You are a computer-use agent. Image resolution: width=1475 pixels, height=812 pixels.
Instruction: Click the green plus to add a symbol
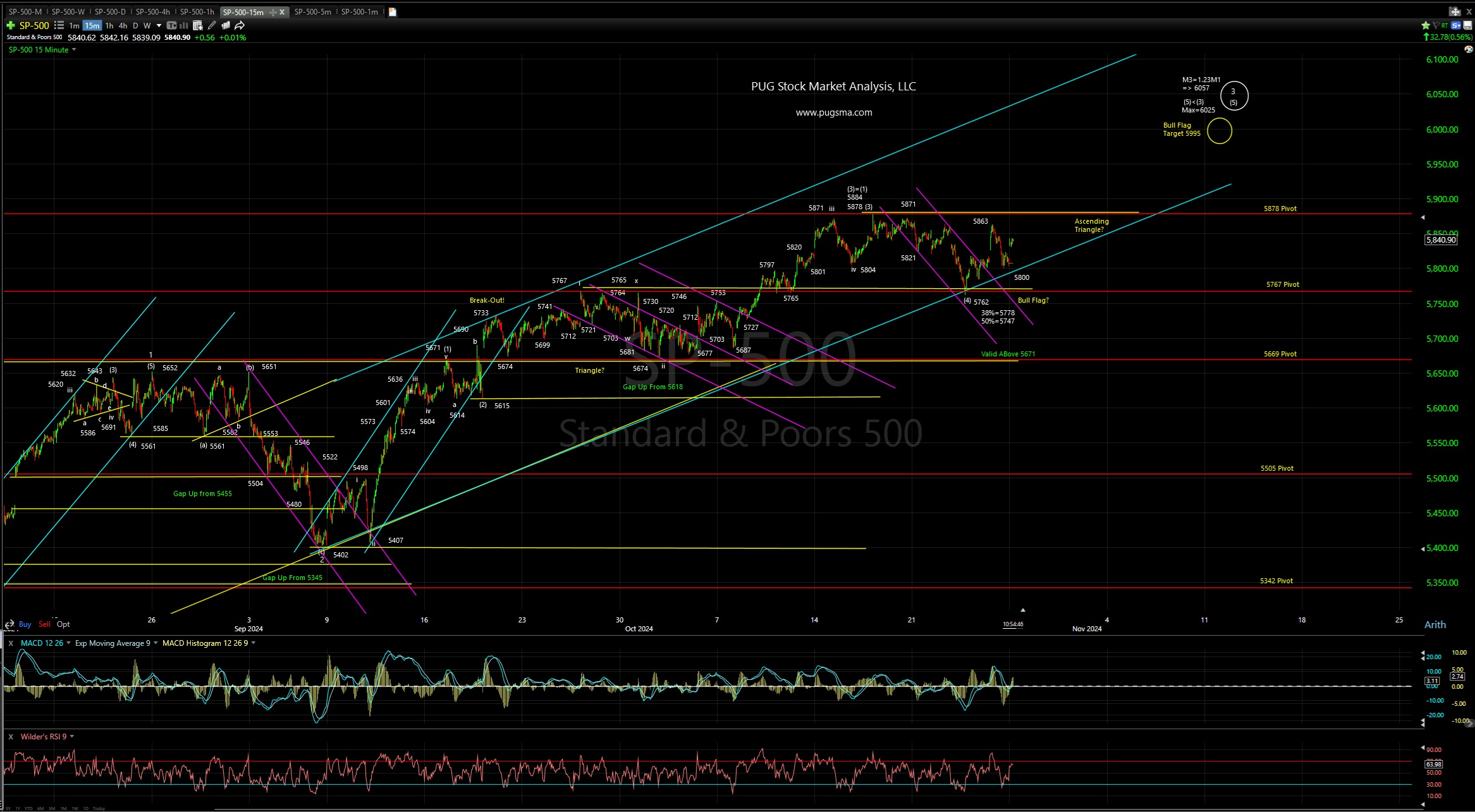tap(10, 25)
